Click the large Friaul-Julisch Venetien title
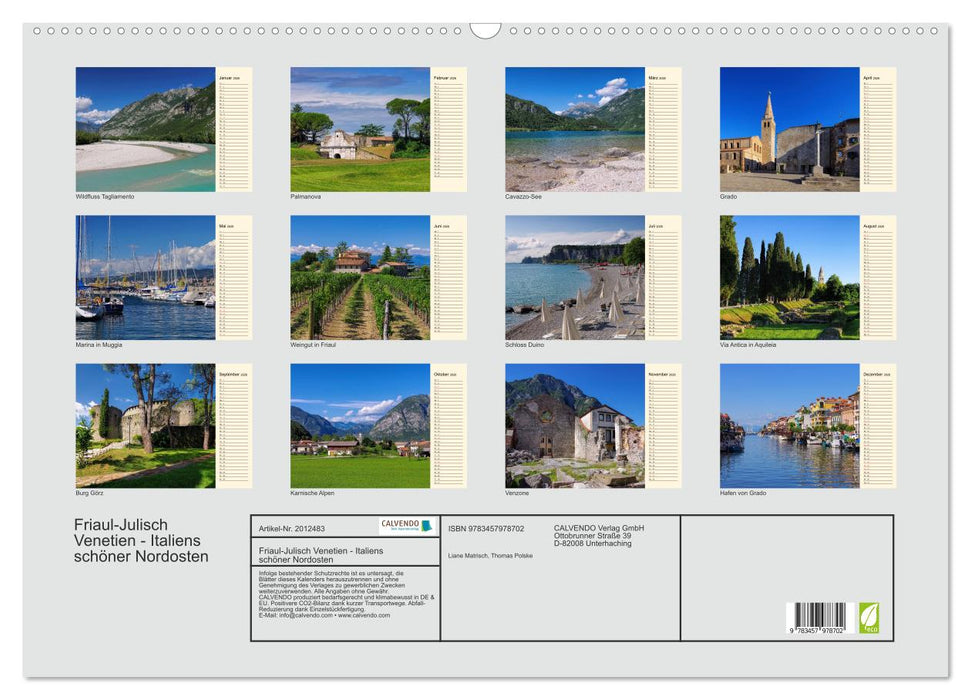This screenshot has width=971, height=700. (x=141, y=540)
